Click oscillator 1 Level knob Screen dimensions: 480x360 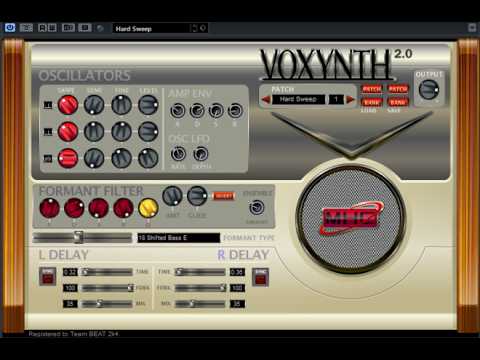pyautogui.click(x=148, y=105)
